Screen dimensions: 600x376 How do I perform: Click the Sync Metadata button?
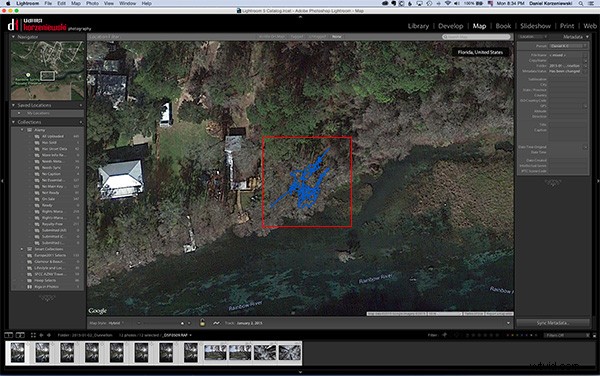point(553,323)
